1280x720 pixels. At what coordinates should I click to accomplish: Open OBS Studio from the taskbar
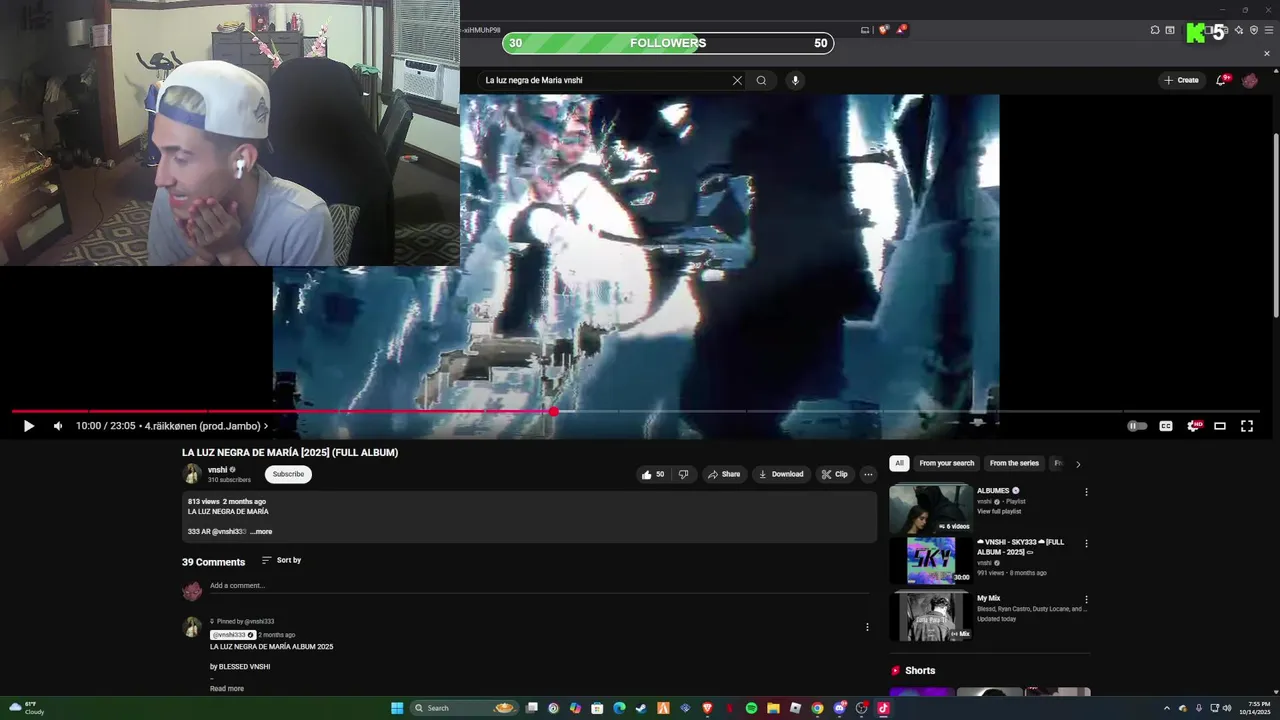(861, 708)
